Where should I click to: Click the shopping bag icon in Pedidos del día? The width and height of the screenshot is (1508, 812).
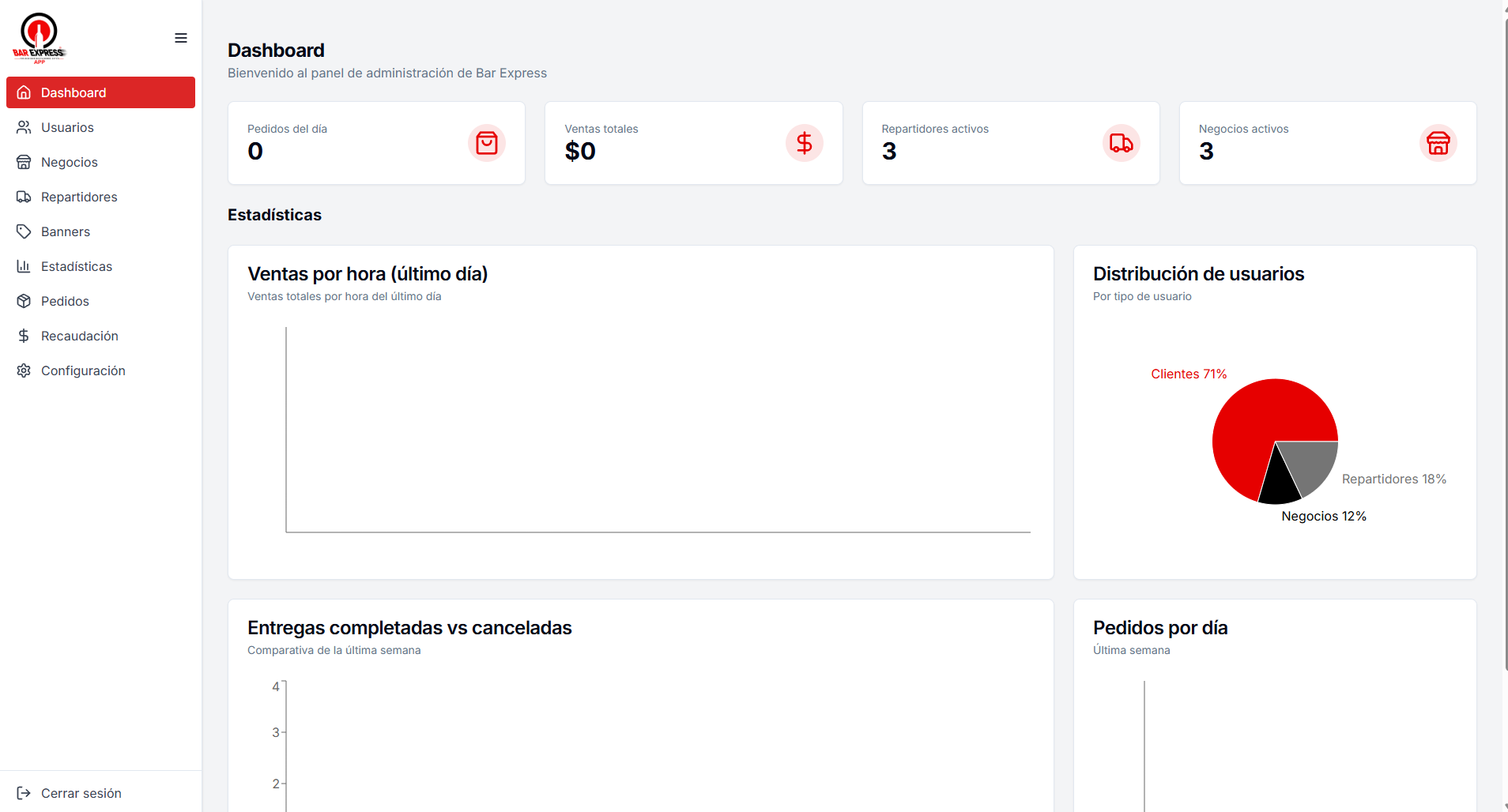487,143
